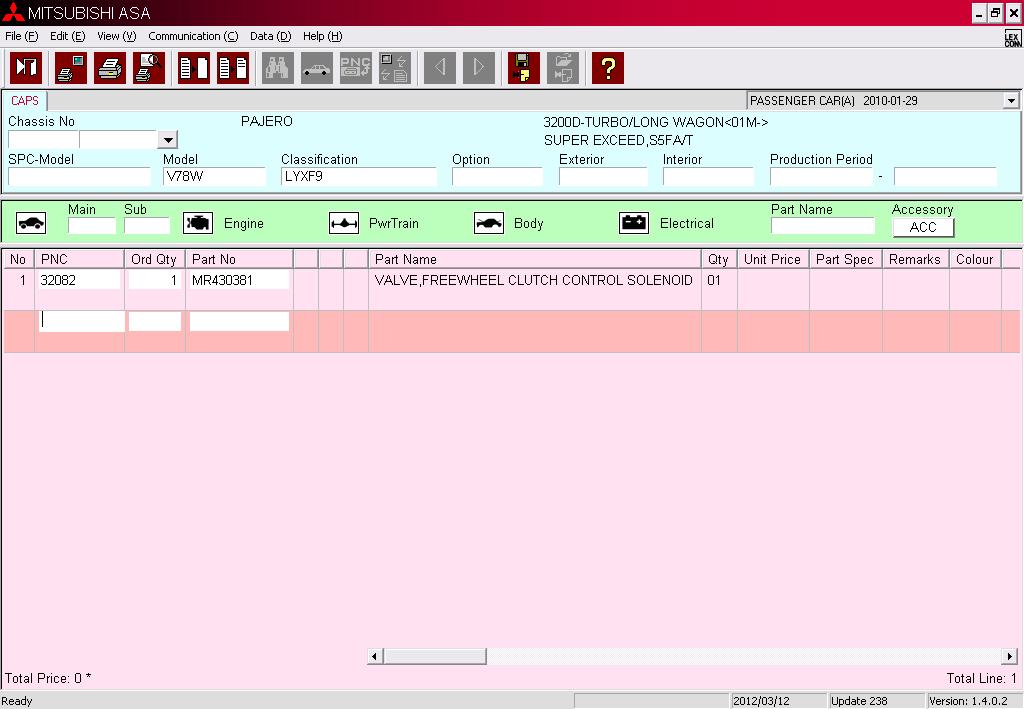1024x709 pixels.
Task: Select the Body category icon
Action: (x=489, y=223)
